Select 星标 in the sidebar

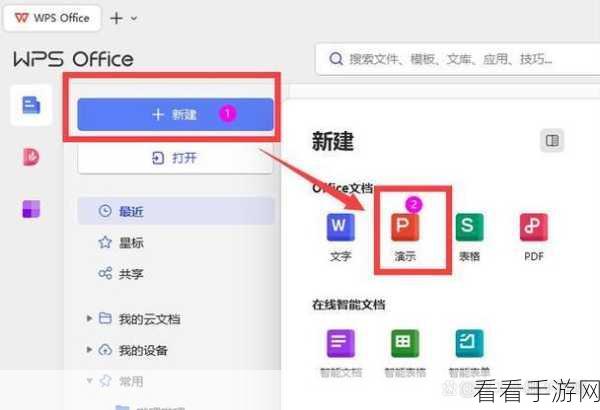[x=176, y=242]
